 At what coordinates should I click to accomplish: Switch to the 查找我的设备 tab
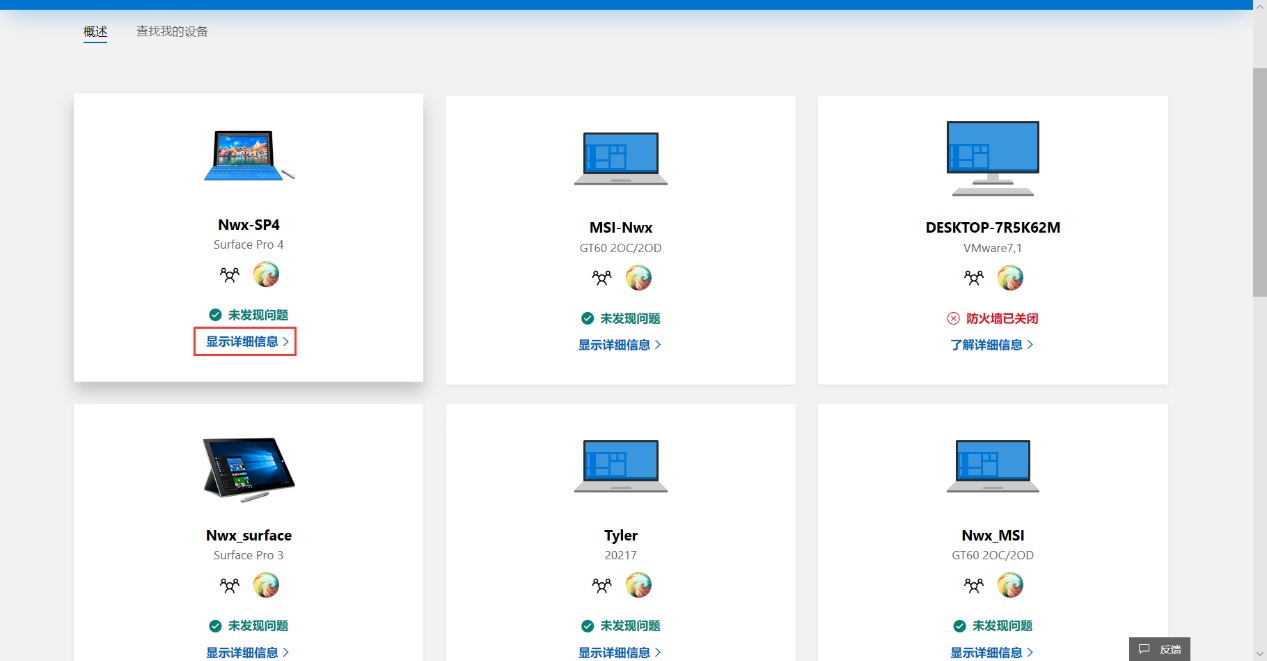[x=172, y=32]
